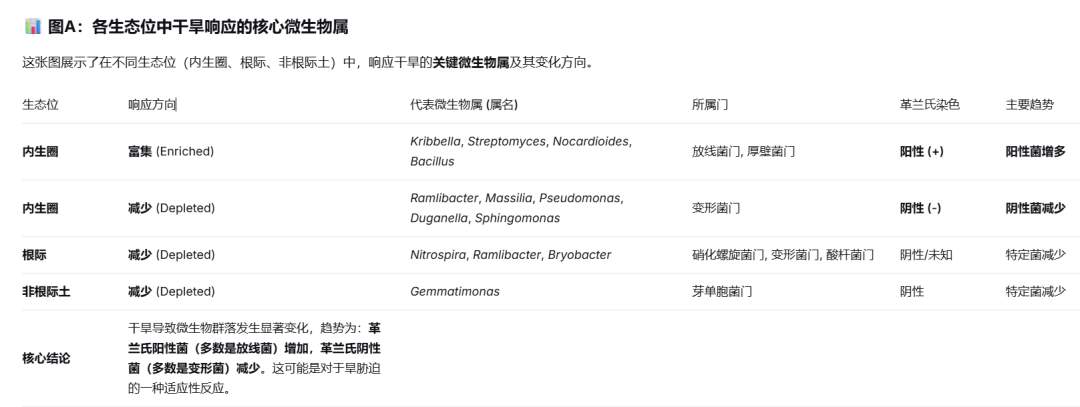Click the 非根际土 row label
The height and width of the screenshot is (407, 1080).
(x=46, y=291)
